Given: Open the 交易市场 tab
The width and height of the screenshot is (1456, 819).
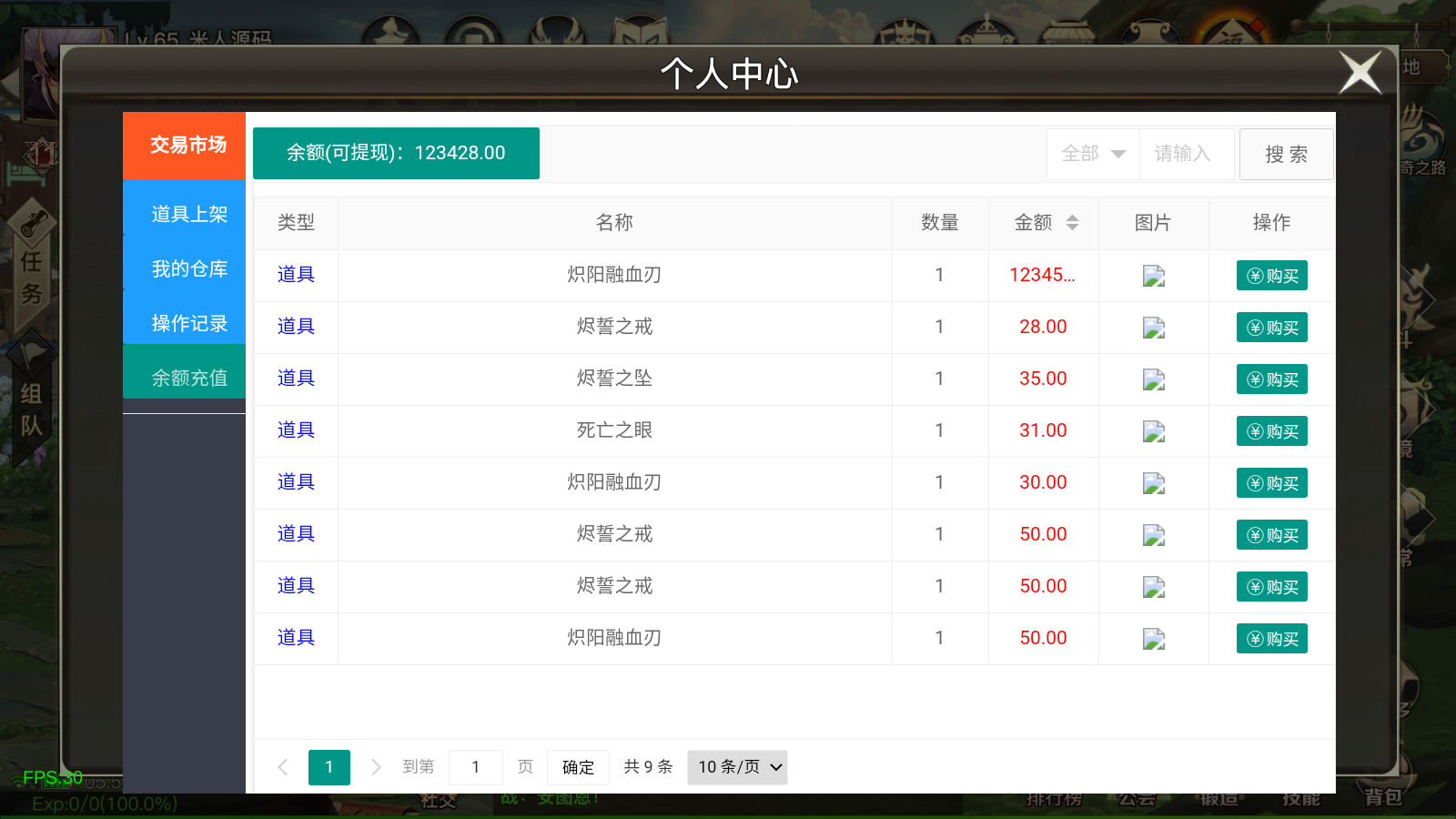Looking at the screenshot, I should 185,146.
